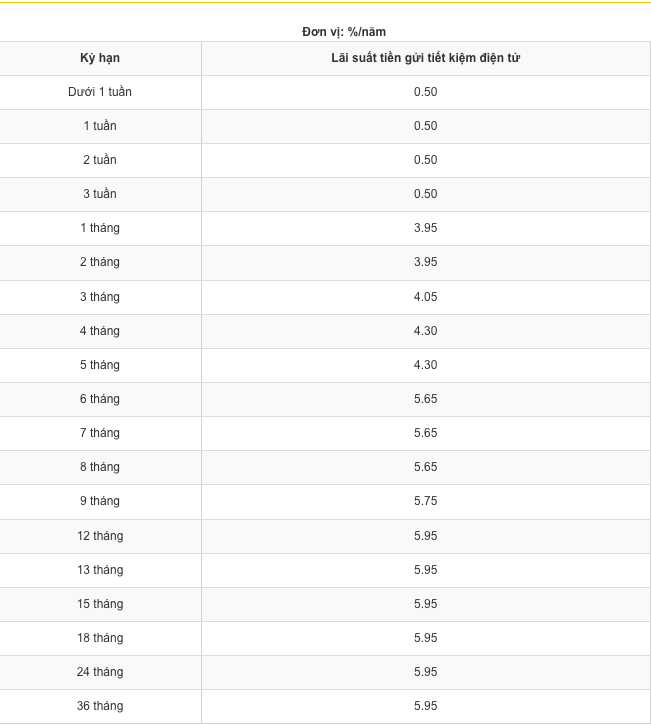651x725 pixels.
Task: Select the '15 tháng' row label
Action: 100,604
